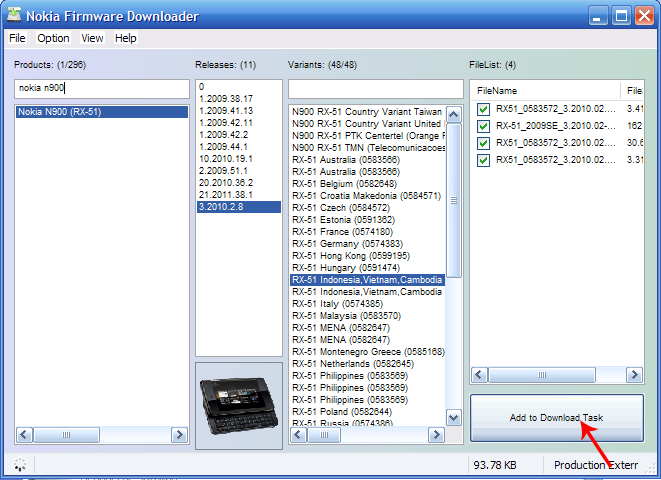Click Variants horizontal scroll left arrow
661x480 pixels.
(x=298, y=434)
